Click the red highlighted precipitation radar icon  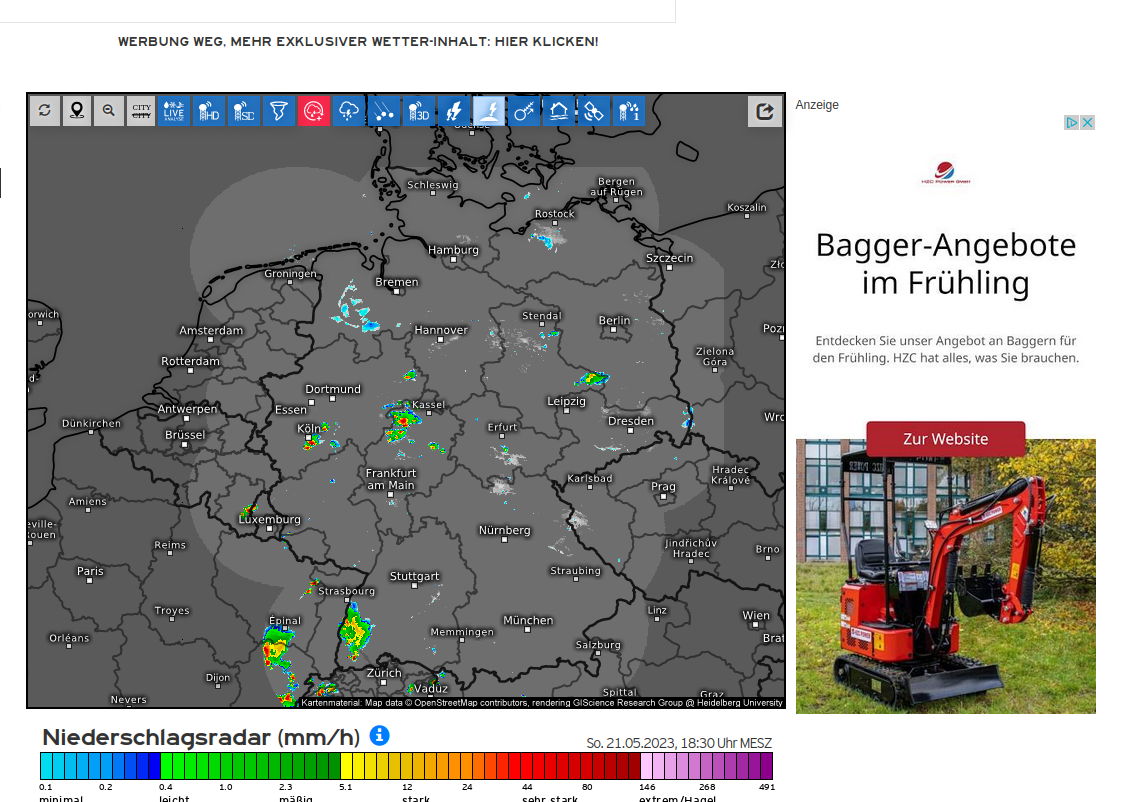[x=313, y=111]
